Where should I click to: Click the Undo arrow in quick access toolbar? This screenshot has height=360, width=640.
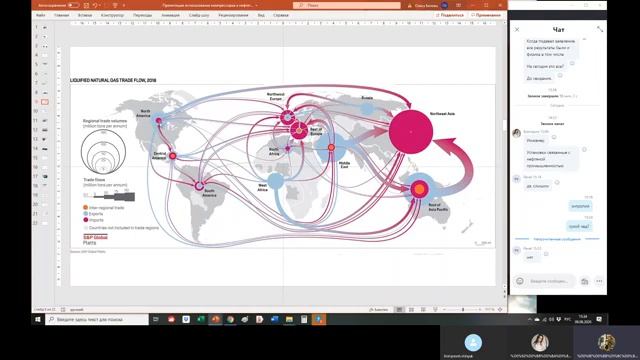95,5
